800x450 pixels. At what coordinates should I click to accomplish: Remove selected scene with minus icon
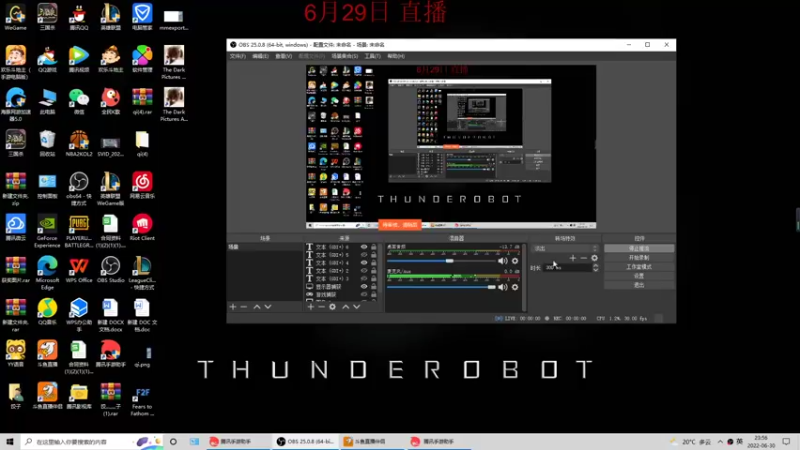pyautogui.click(x=244, y=307)
